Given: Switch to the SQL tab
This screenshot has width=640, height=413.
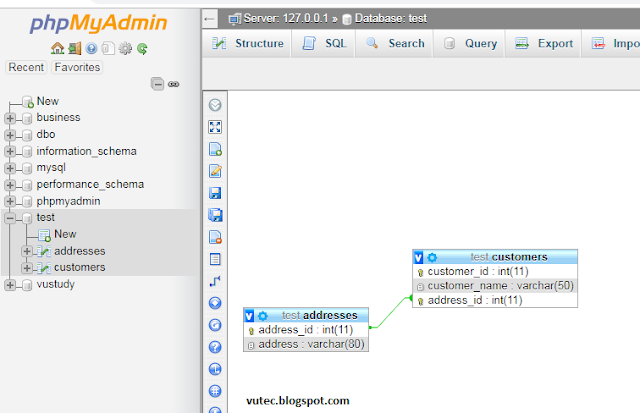Looking at the screenshot, I should (324, 43).
